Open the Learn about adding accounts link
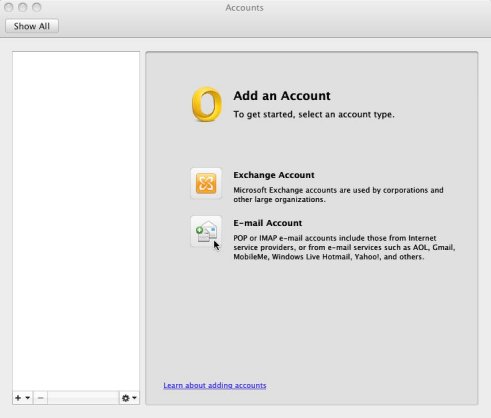Viewport: 491px width, 418px height. click(215, 385)
